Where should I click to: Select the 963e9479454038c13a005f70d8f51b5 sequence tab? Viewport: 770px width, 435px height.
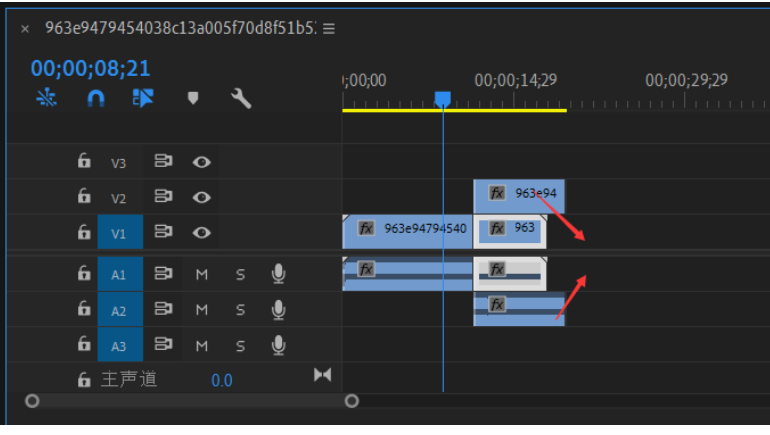pos(181,28)
